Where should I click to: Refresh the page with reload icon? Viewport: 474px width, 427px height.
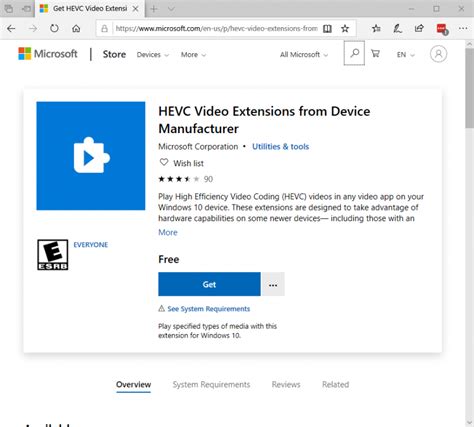coord(54,29)
